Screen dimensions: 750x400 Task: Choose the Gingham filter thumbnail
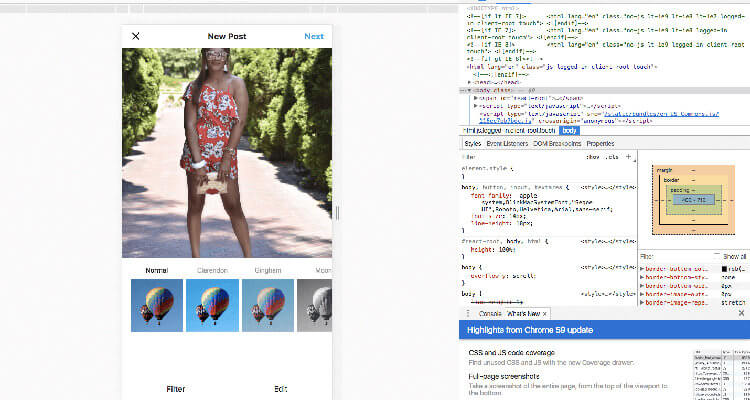pos(264,303)
